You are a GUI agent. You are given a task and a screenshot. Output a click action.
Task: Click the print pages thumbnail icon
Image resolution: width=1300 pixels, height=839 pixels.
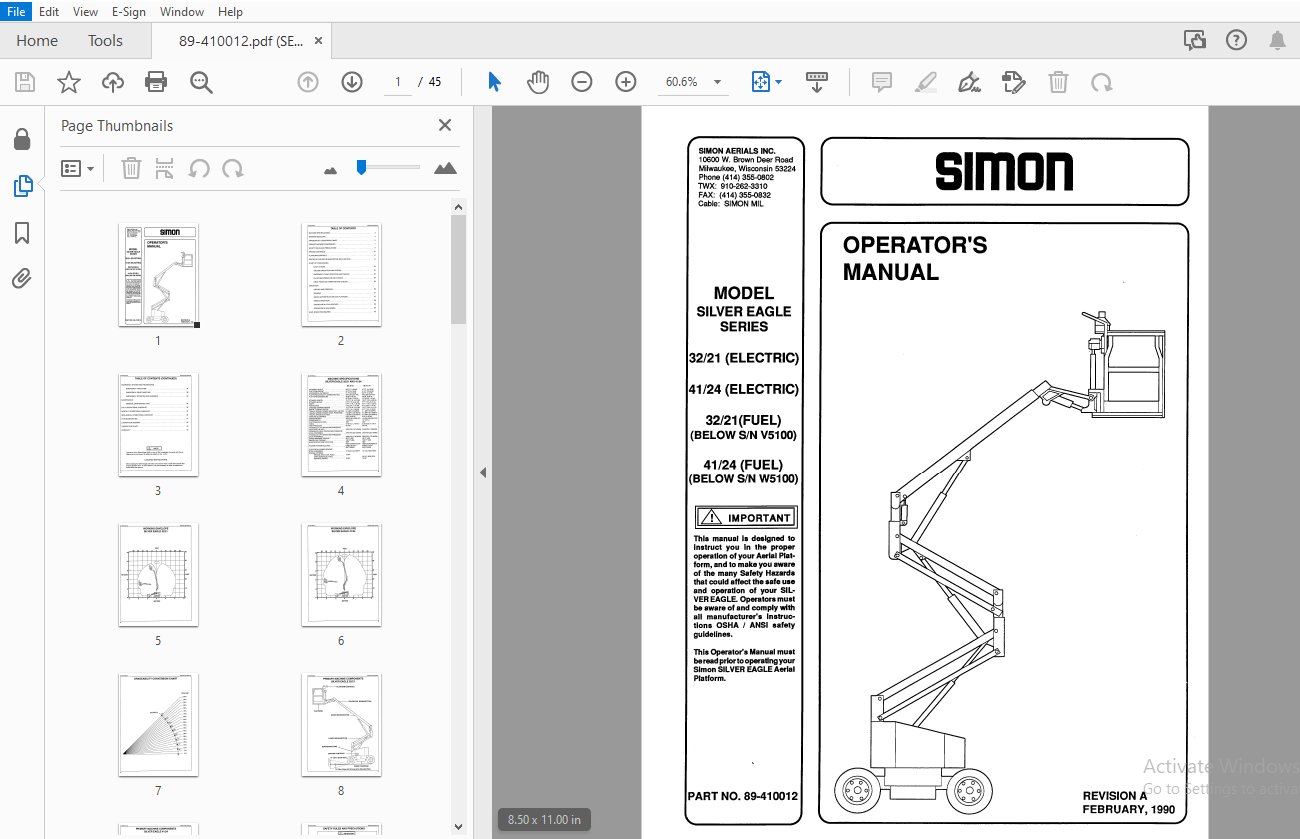coord(165,168)
